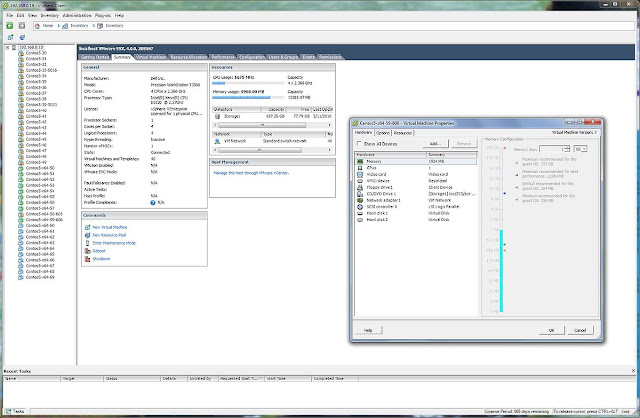
Task: Open the Edit menu
Action: click(20, 16)
